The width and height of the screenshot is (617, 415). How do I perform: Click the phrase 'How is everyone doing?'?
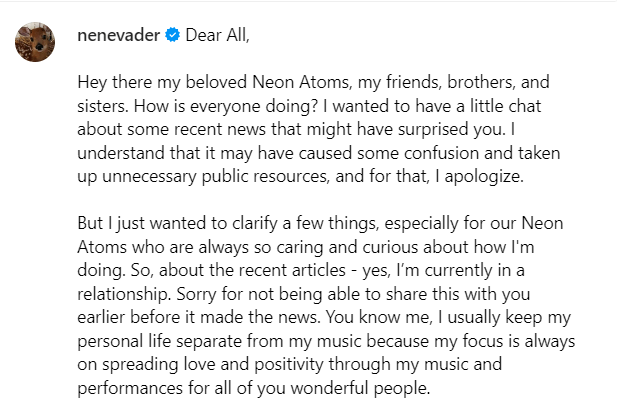click(x=225, y=106)
